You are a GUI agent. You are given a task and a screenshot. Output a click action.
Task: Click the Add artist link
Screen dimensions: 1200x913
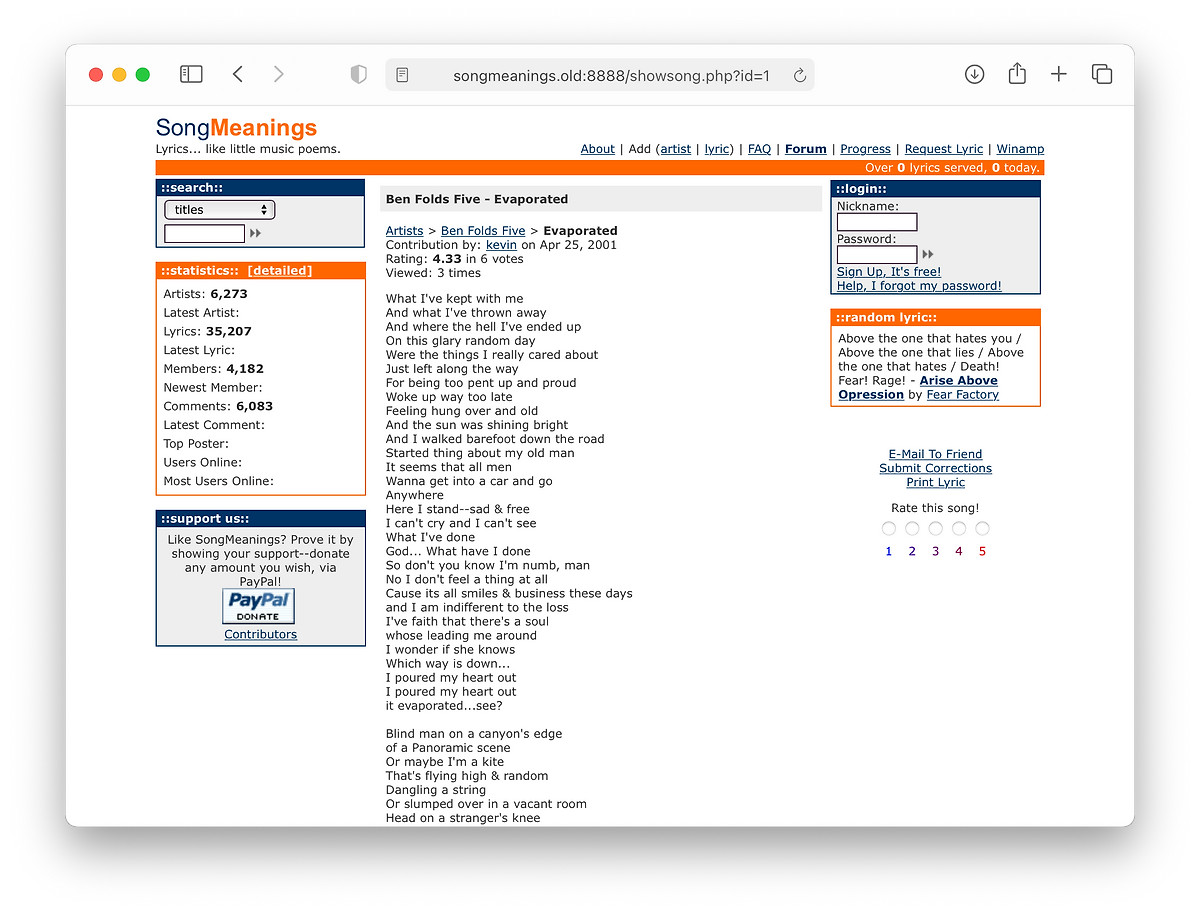676,149
